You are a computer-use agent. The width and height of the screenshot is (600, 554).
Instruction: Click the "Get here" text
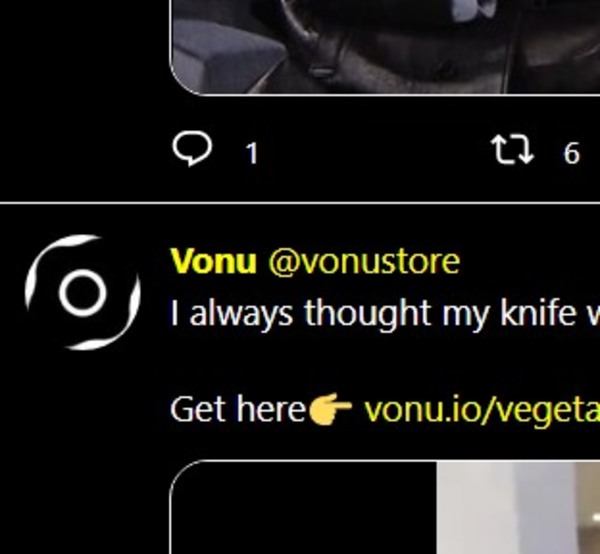point(237,409)
